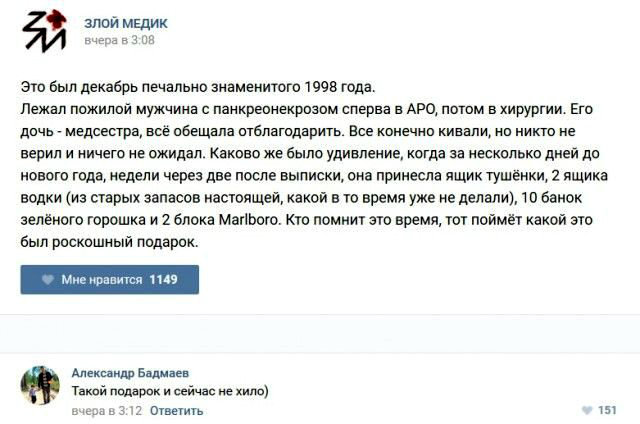Open the ЗЛОЙ МЕДИК group logo avatar

coord(44,30)
